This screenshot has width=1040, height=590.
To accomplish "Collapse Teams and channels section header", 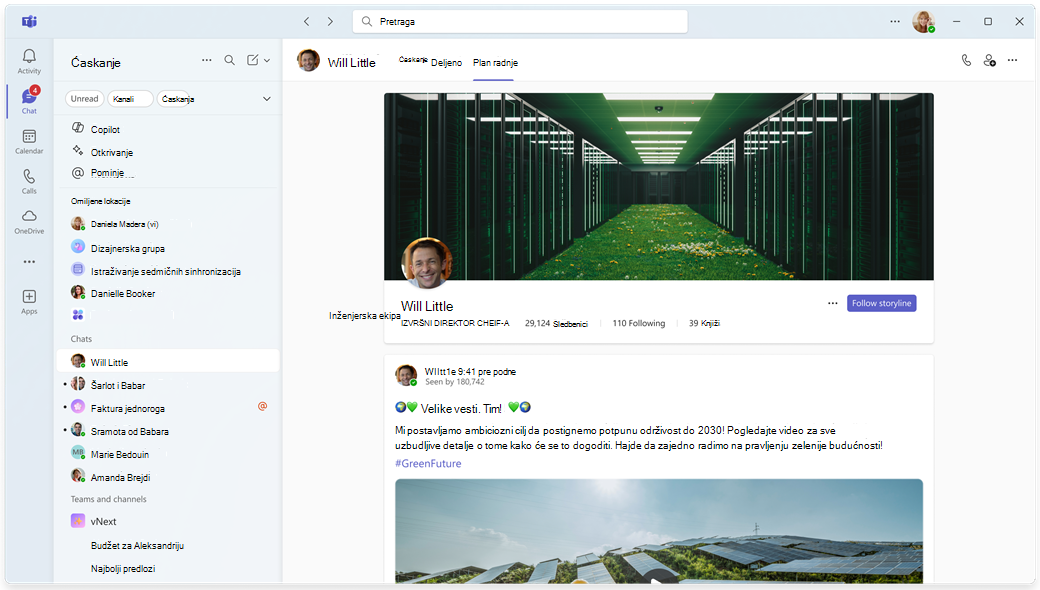I will (109, 499).
